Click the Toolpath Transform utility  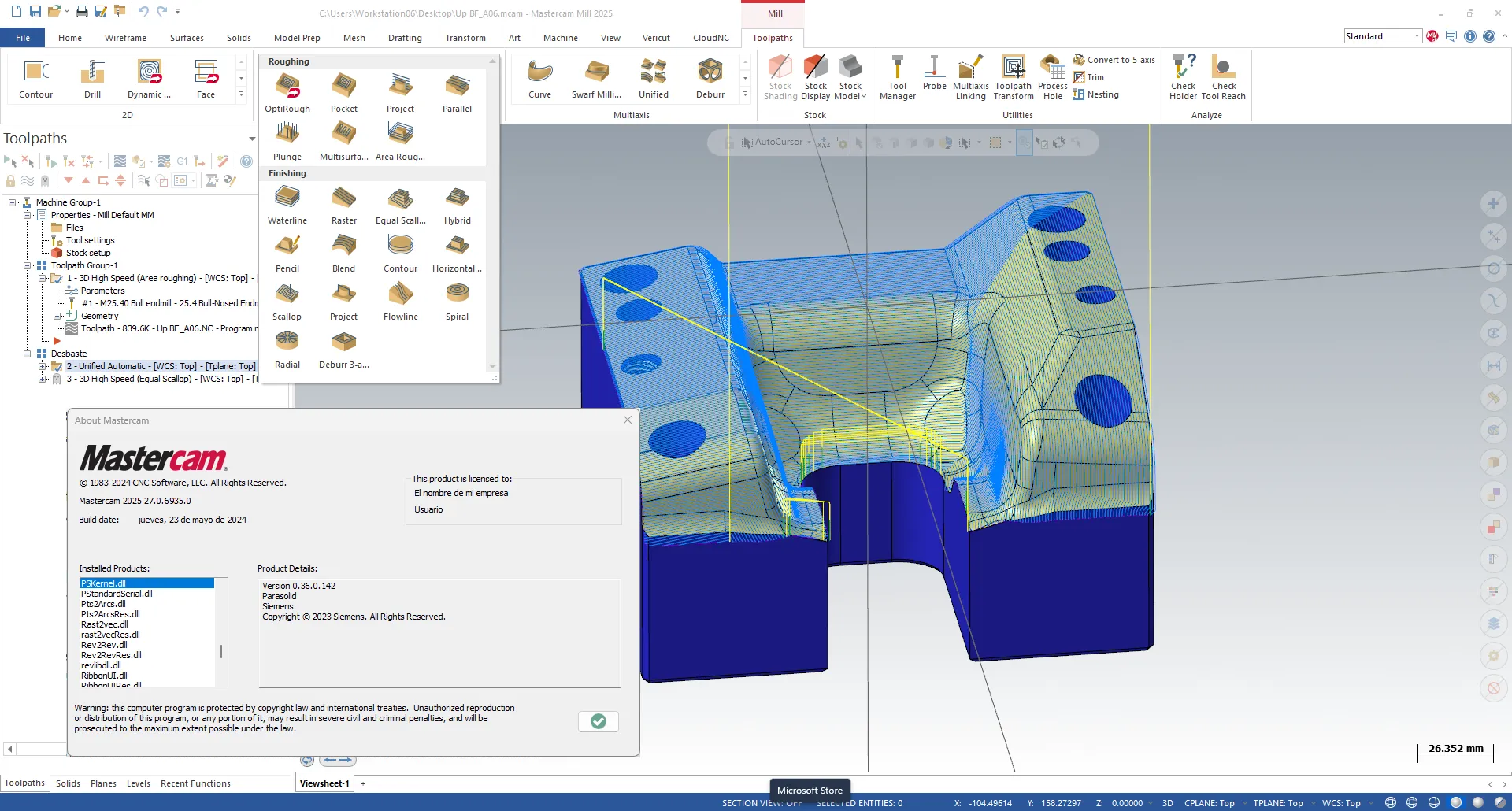tap(1014, 77)
